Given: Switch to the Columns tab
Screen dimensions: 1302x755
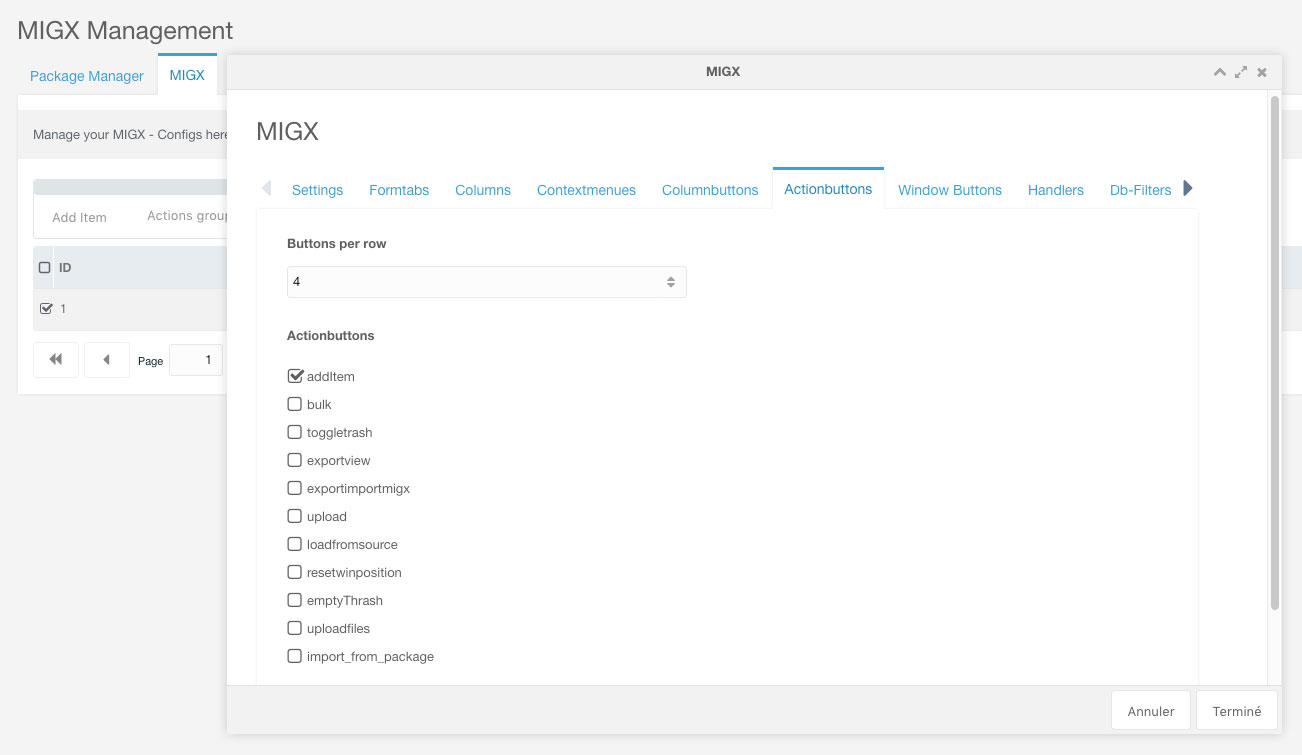Looking at the screenshot, I should (483, 190).
